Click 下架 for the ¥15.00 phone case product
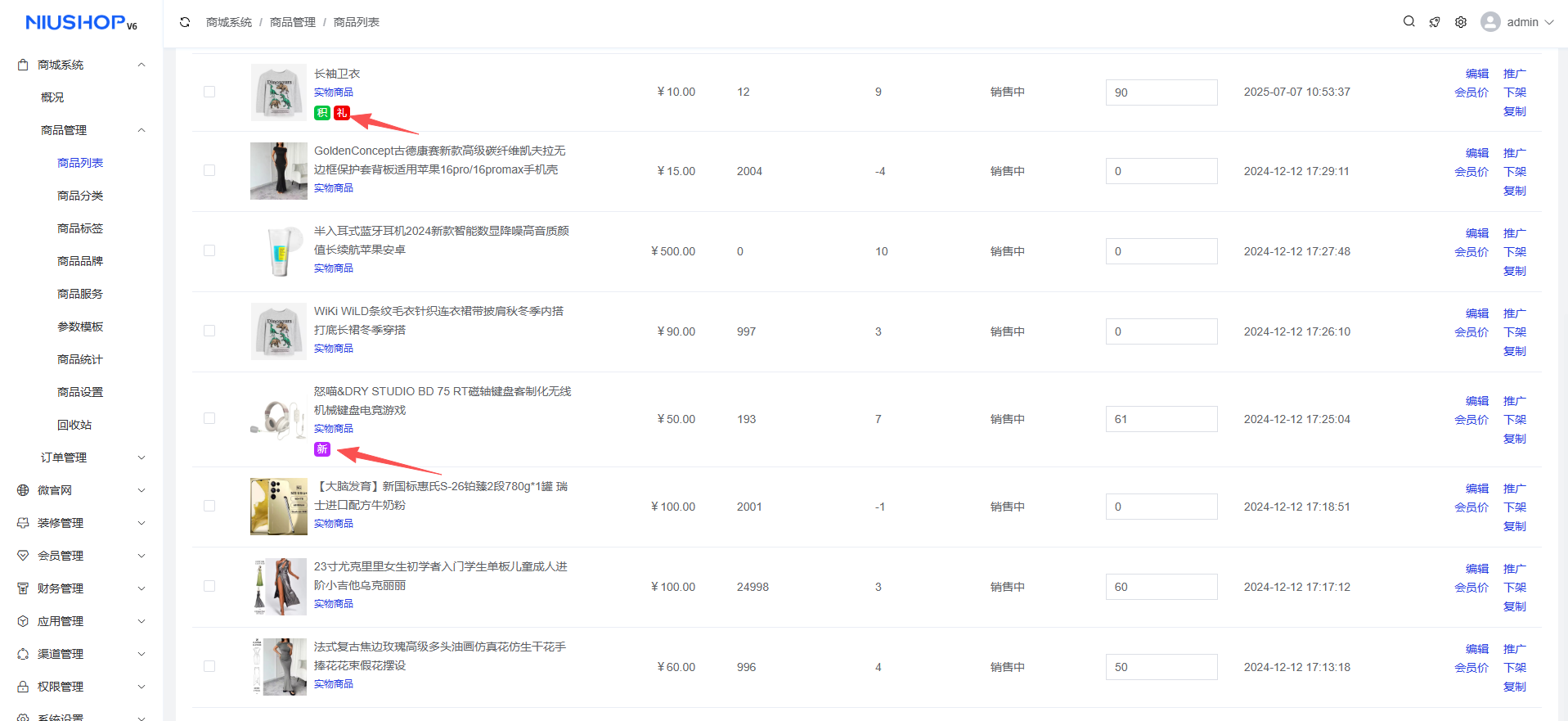Image resolution: width=1568 pixels, height=721 pixels. [1514, 172]
